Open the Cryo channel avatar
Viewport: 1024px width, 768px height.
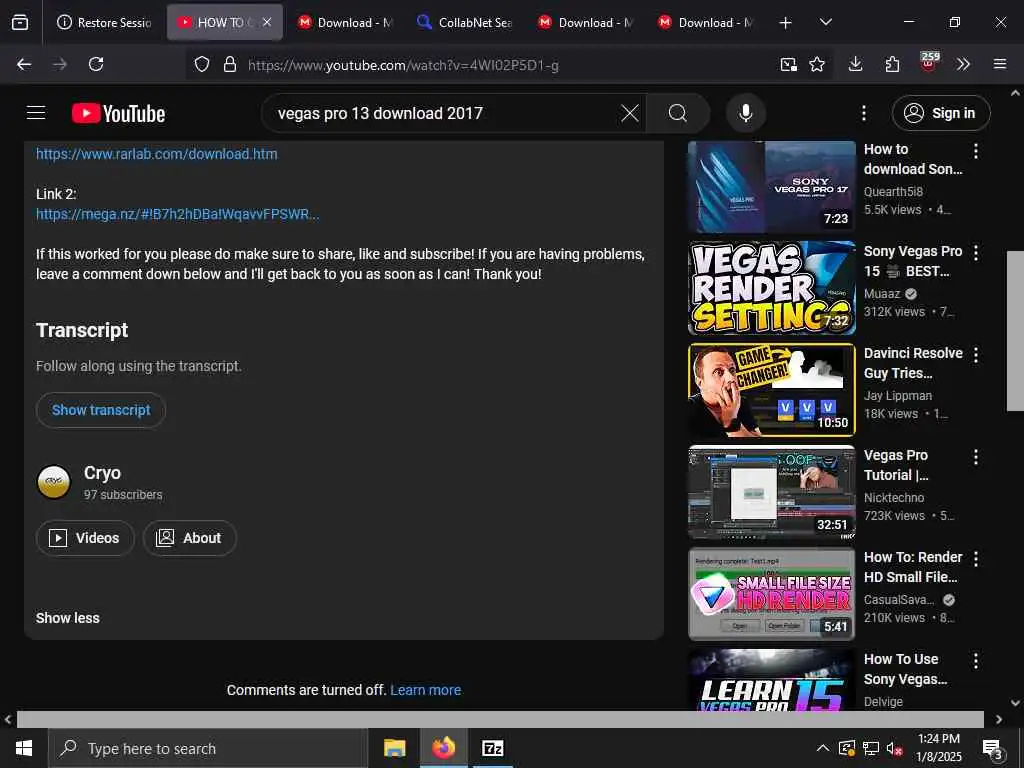[x=54, y=482]
